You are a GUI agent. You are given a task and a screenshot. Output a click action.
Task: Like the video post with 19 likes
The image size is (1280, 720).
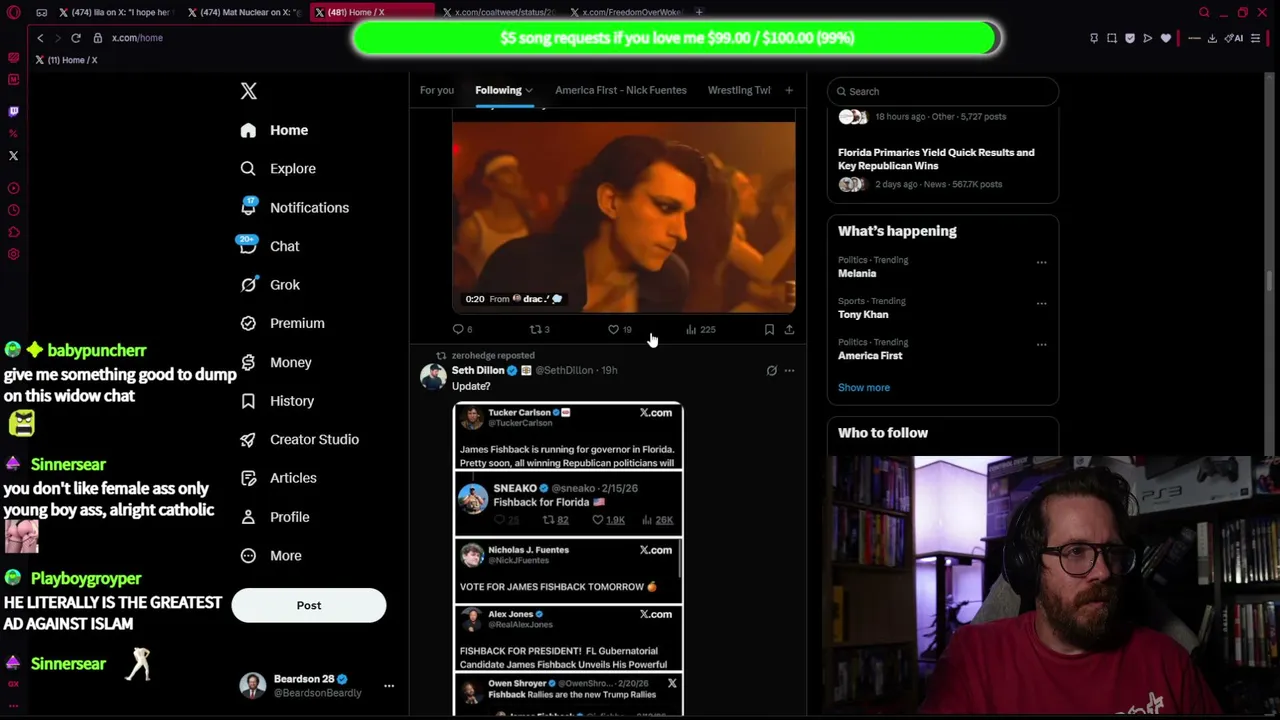pos(619,329)
